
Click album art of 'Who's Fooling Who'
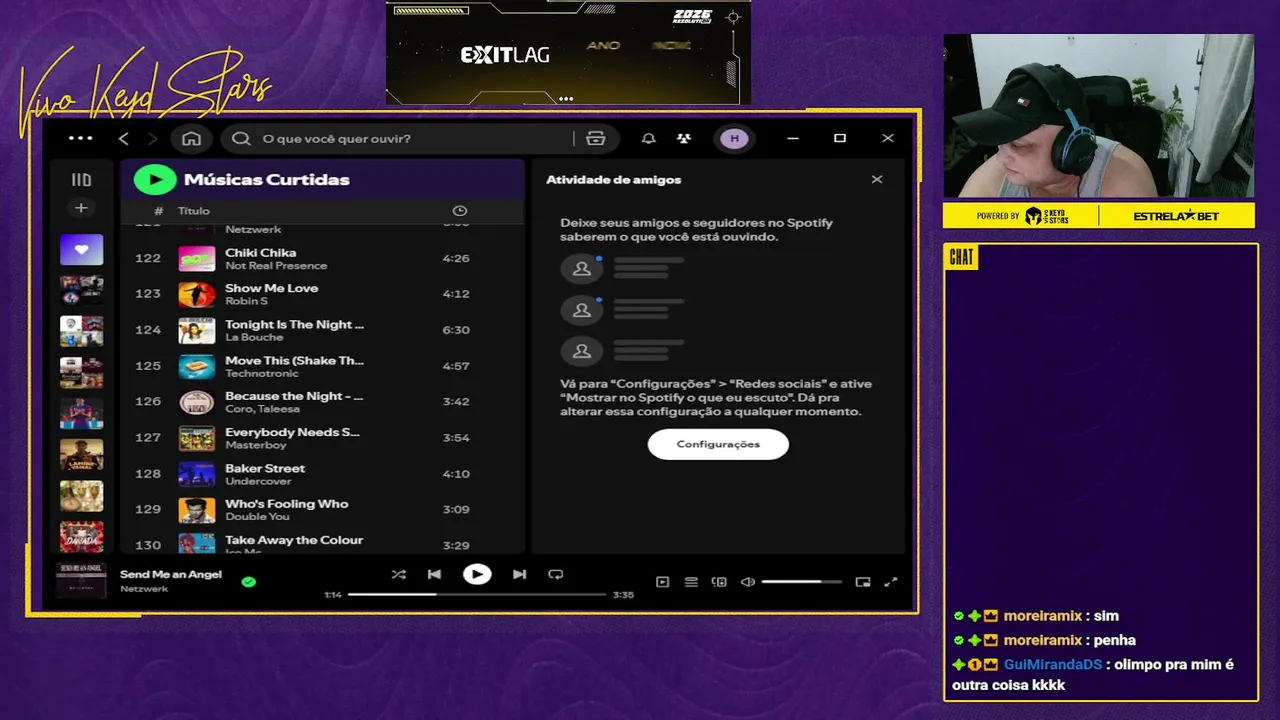pyautogui.click(x=197, y=510)
